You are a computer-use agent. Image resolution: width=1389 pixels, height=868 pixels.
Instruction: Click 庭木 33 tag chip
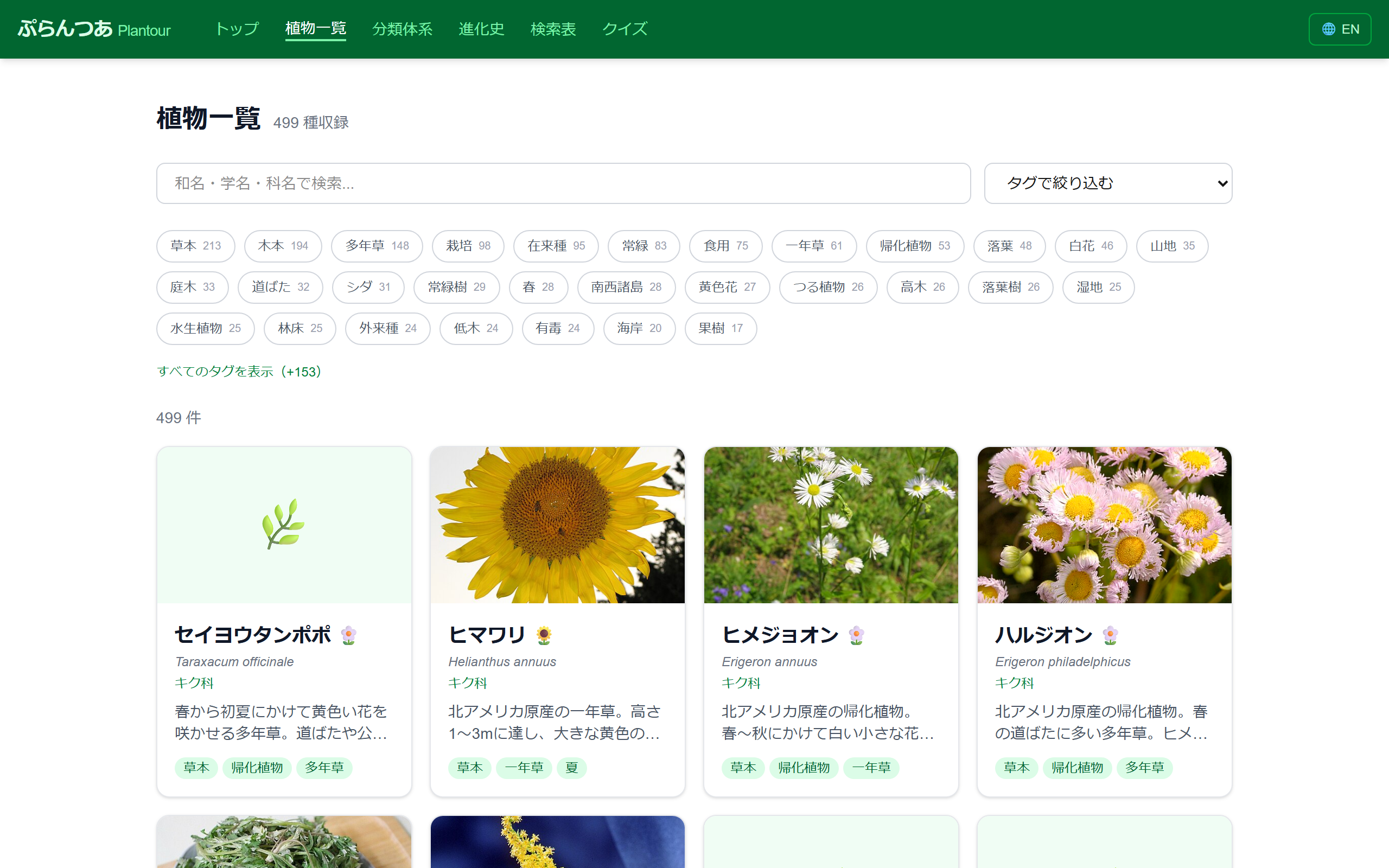(192, 287)
